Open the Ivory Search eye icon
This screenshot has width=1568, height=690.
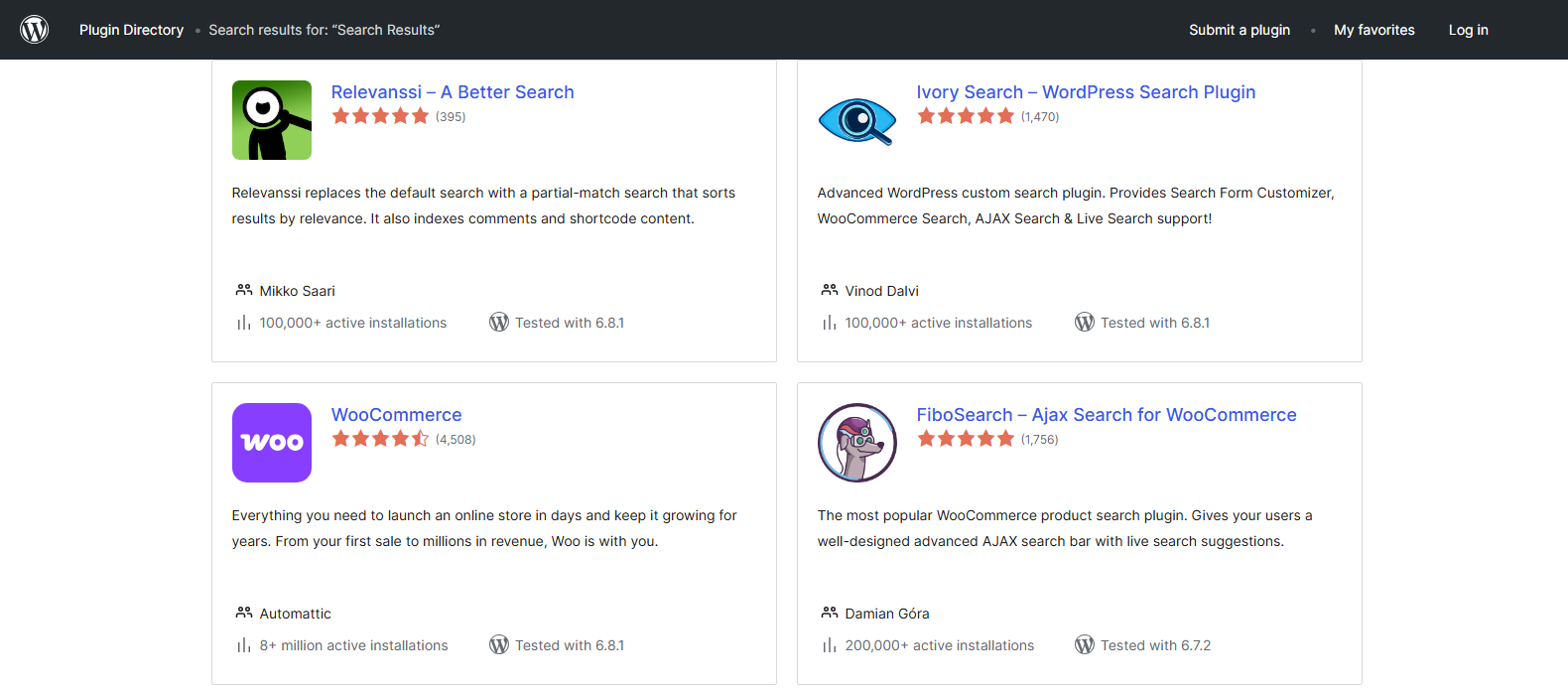click(x=857, y=120)
